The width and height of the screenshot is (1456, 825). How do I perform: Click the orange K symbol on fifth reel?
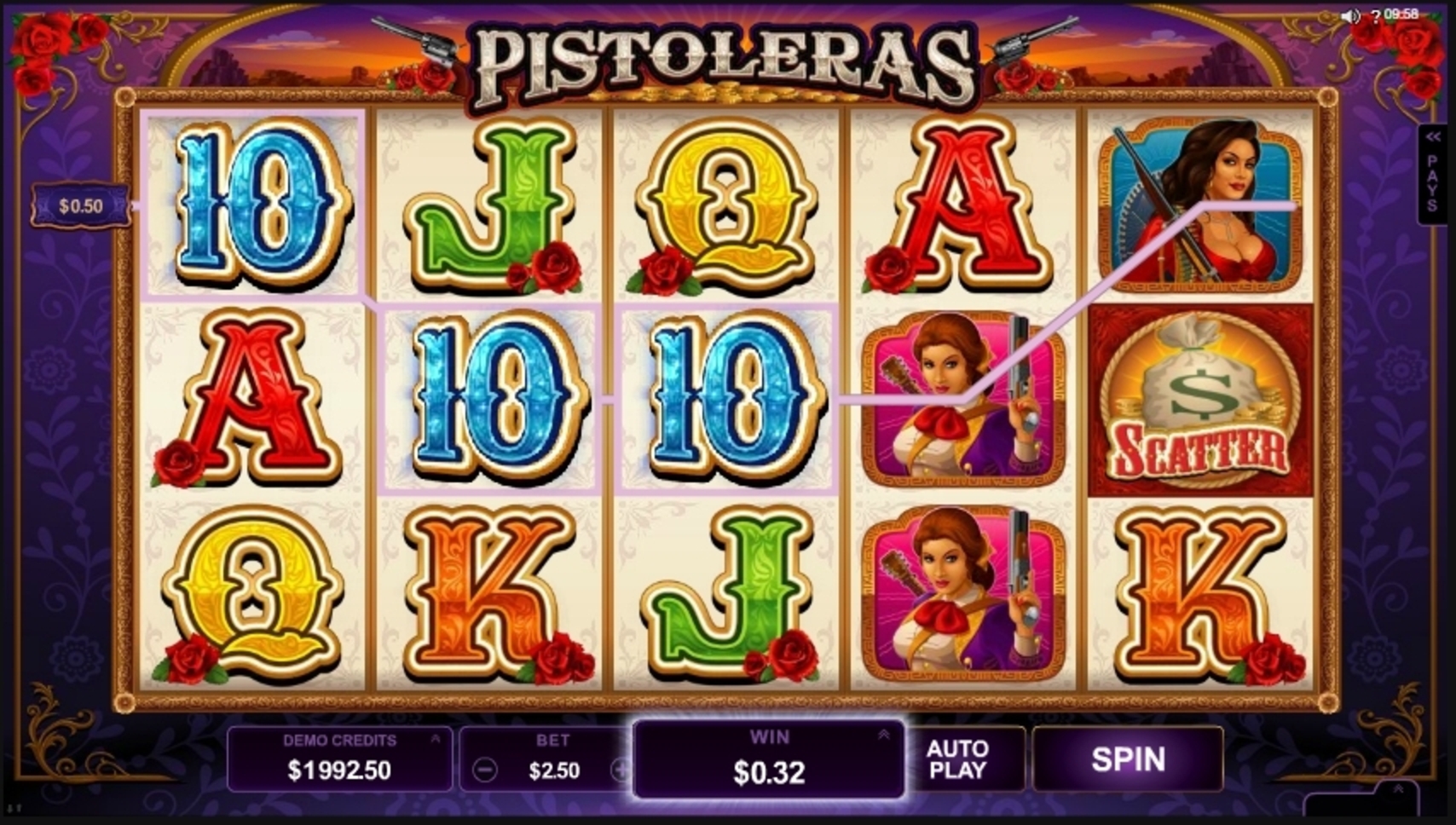(x=1200, y=594)
